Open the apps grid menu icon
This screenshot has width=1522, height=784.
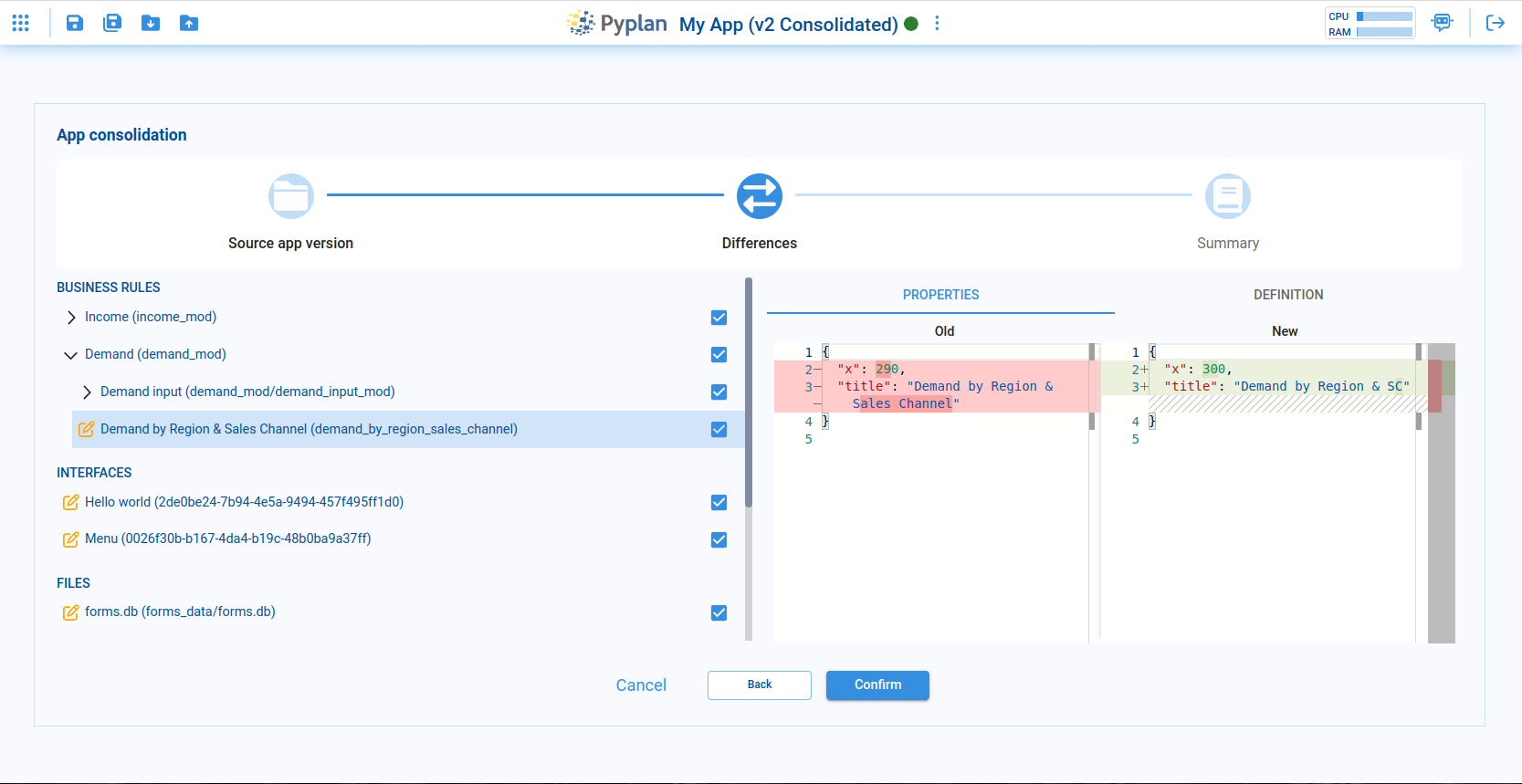pyautogui.click(x=21, y=23)
